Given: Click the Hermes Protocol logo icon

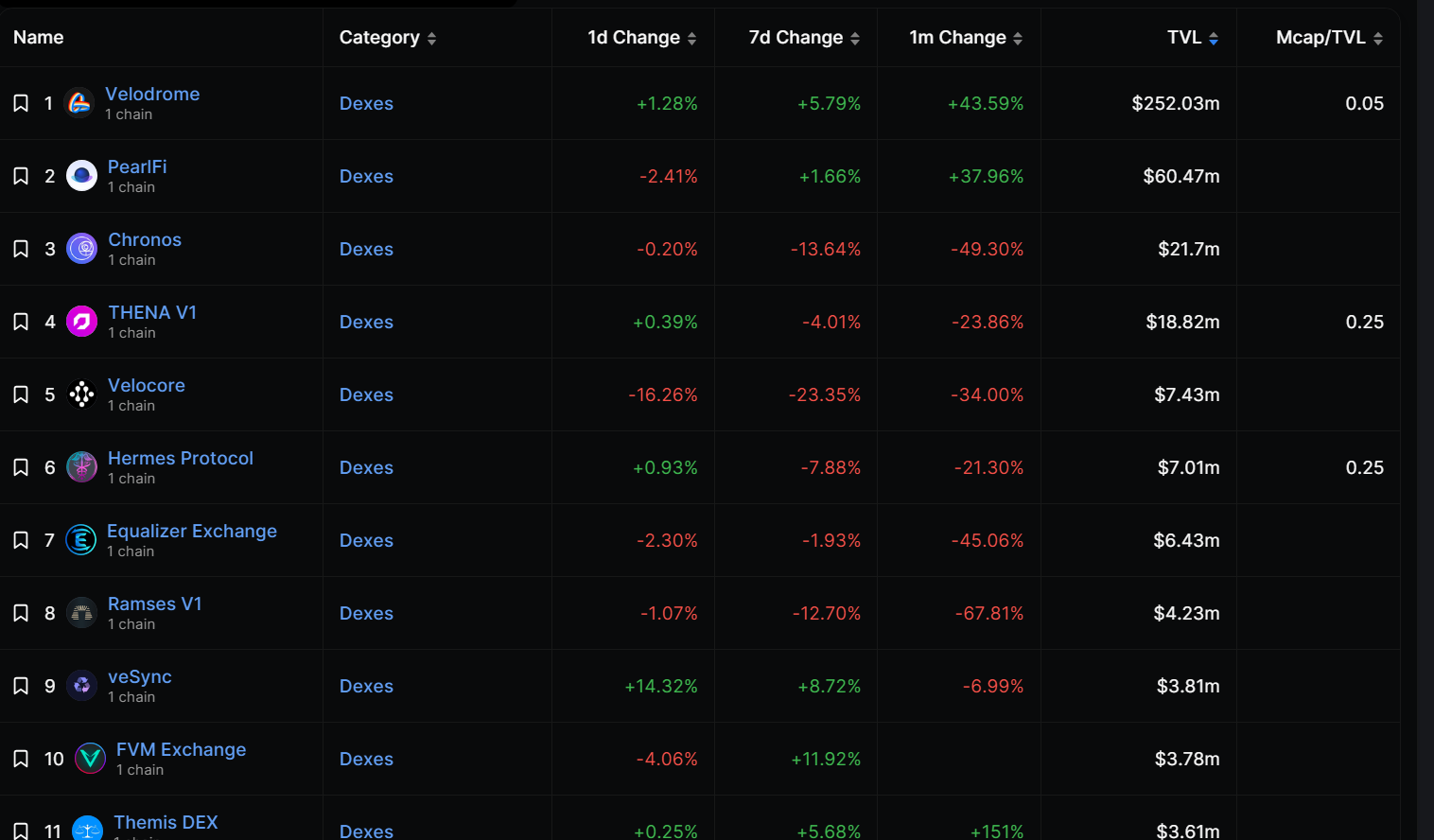Looking at the screenshot, I should pos(82,467).
